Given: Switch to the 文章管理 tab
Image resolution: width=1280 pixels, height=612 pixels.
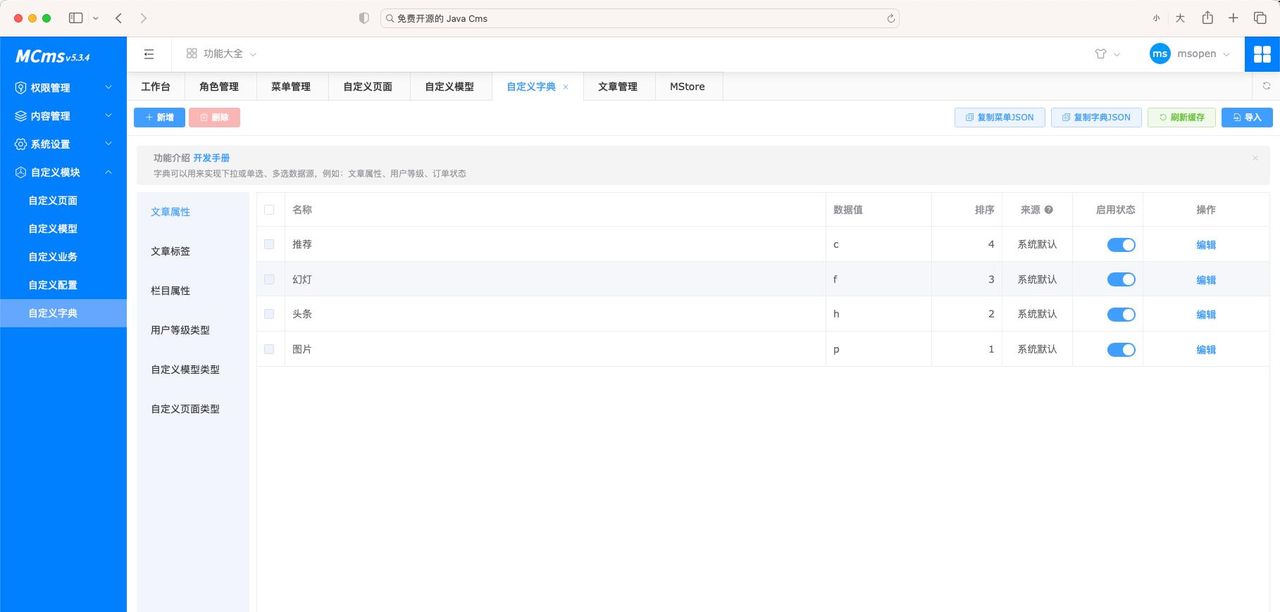Looking at the screenshot, I should pyautogui.click(x=618, y=86).
